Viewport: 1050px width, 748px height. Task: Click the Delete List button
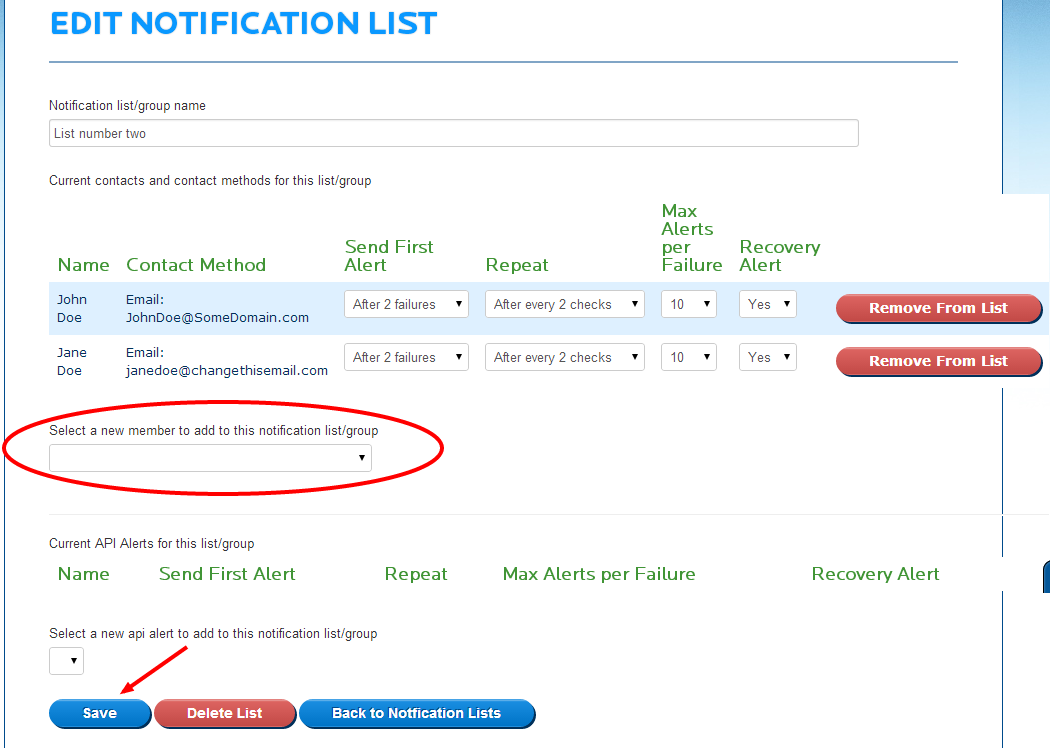(x=225, y=713)
